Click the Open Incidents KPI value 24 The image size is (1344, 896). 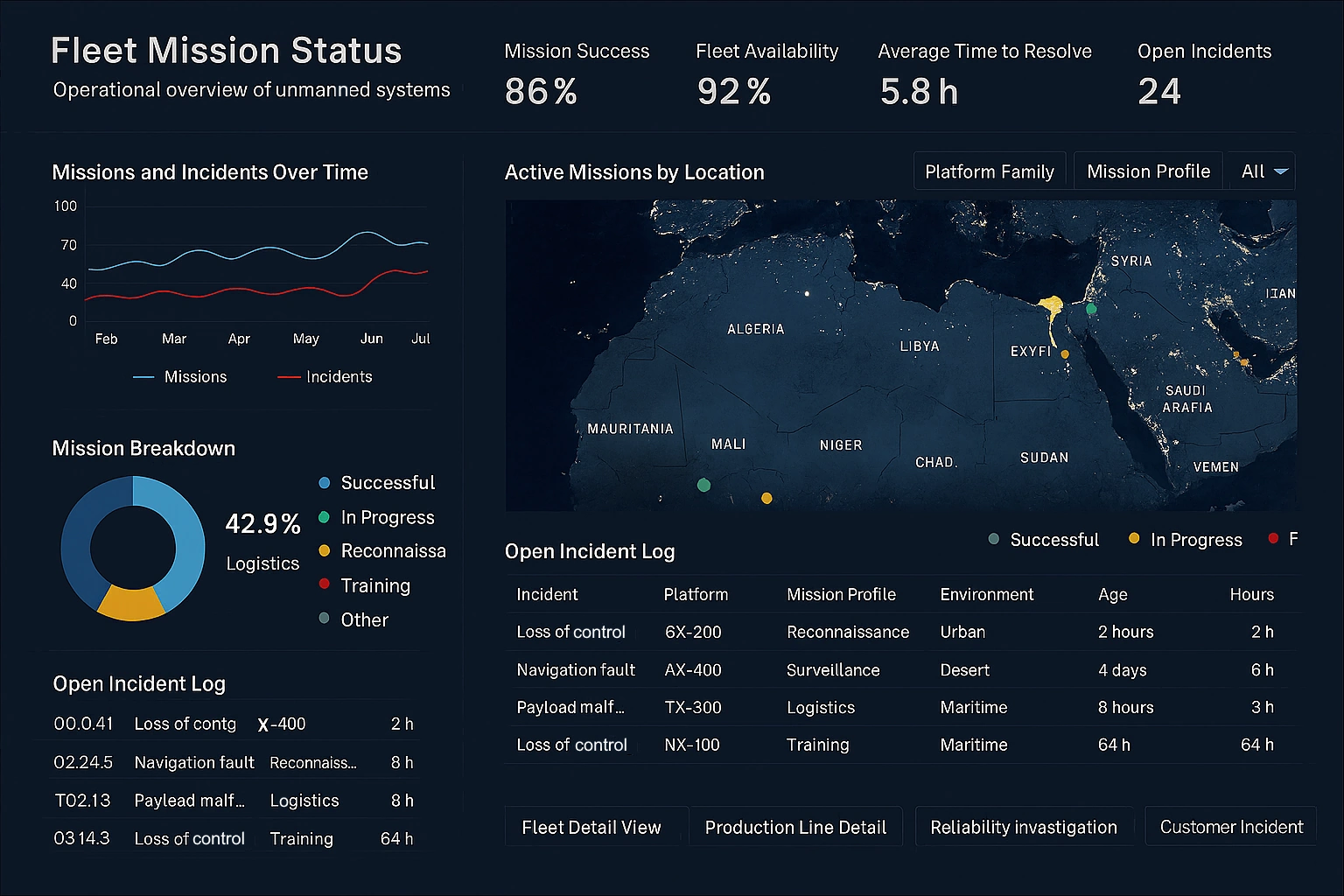1159,90
